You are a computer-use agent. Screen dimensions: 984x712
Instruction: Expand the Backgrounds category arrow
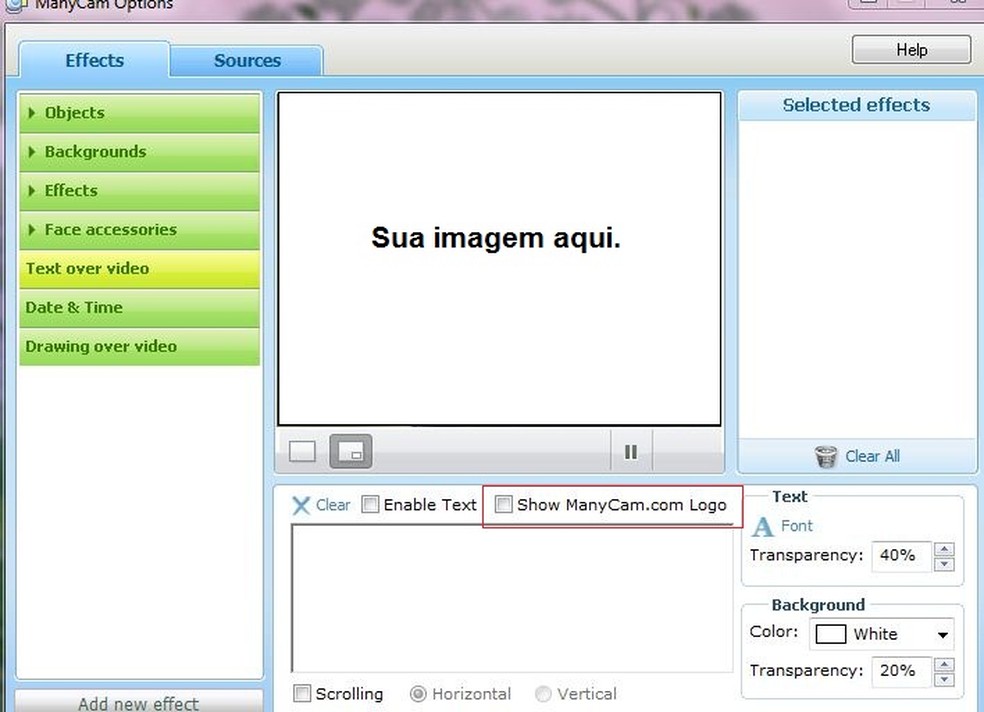coord(32,151)
